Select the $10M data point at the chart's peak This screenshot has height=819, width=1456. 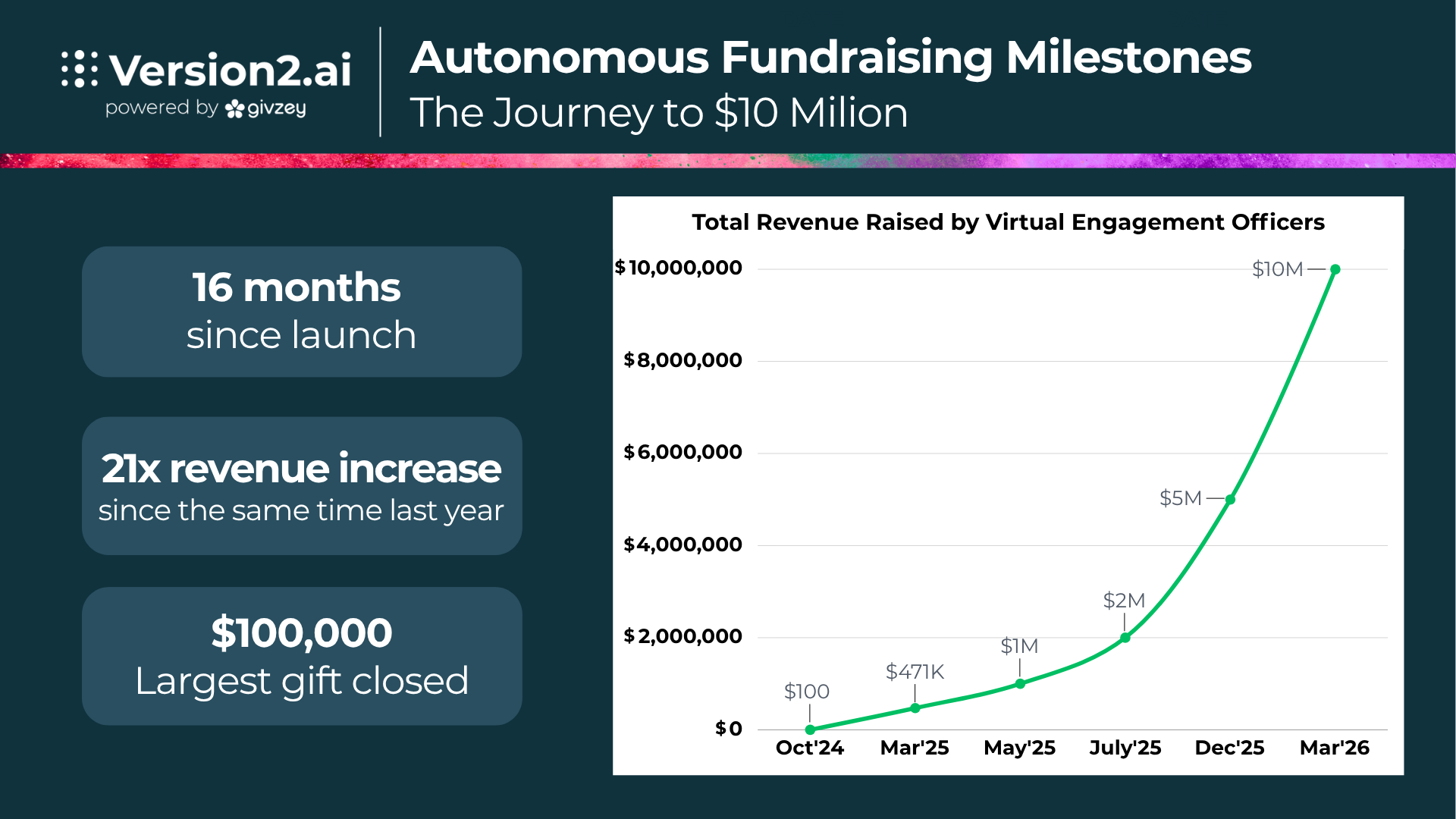click(1335, 269)
